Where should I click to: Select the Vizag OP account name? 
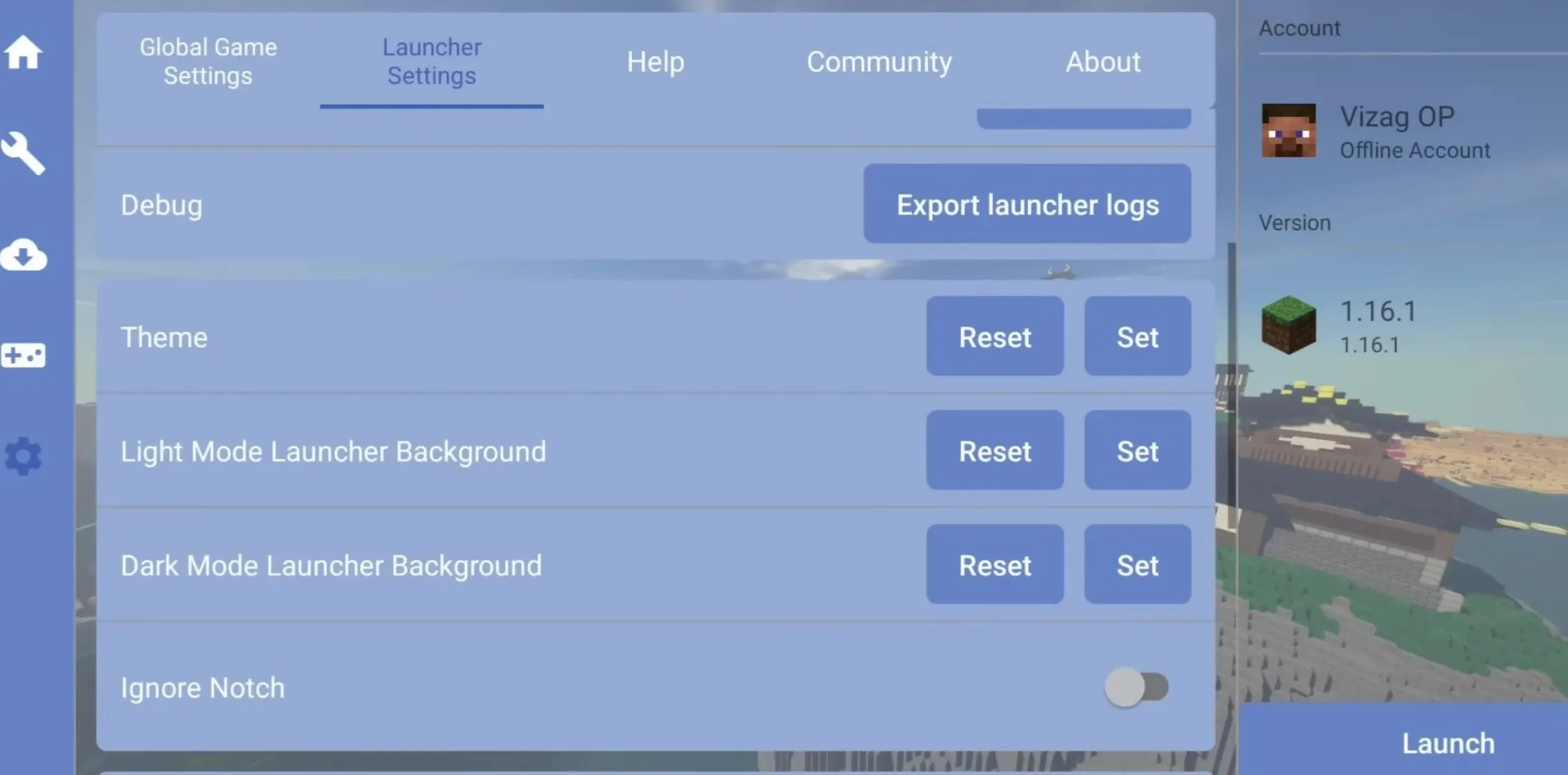[1397, 117]
